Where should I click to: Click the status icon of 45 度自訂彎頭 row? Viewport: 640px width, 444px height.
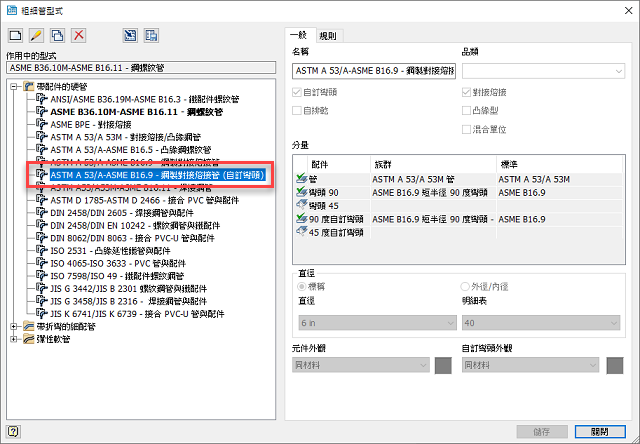tap(302, 232)
